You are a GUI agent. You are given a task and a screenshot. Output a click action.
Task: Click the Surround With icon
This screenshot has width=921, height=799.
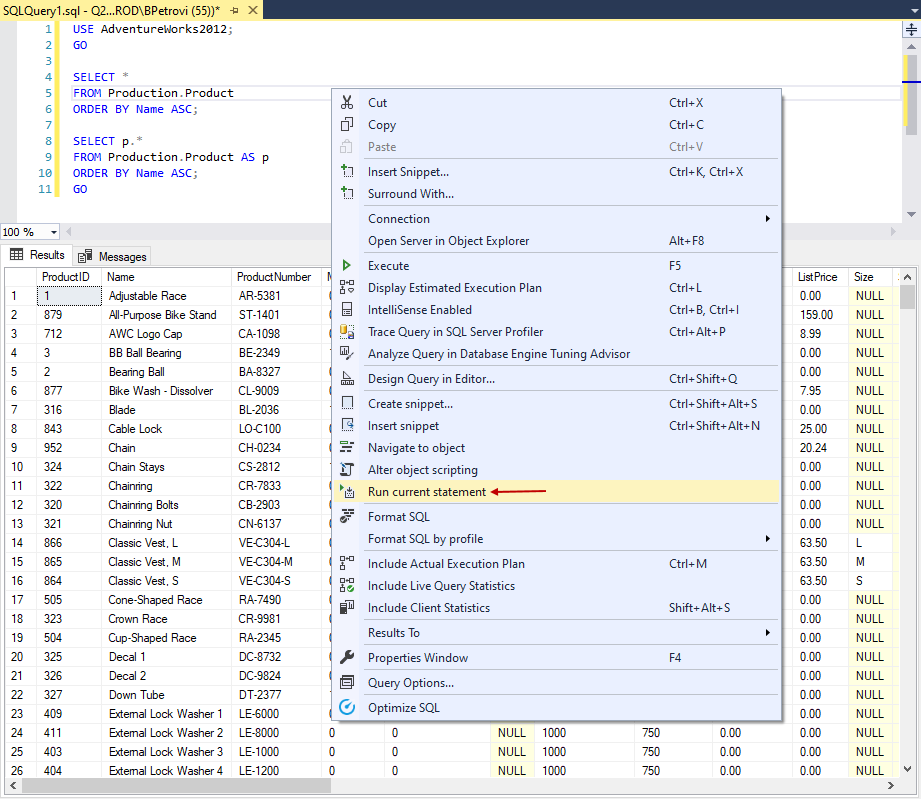pos(347,193)
